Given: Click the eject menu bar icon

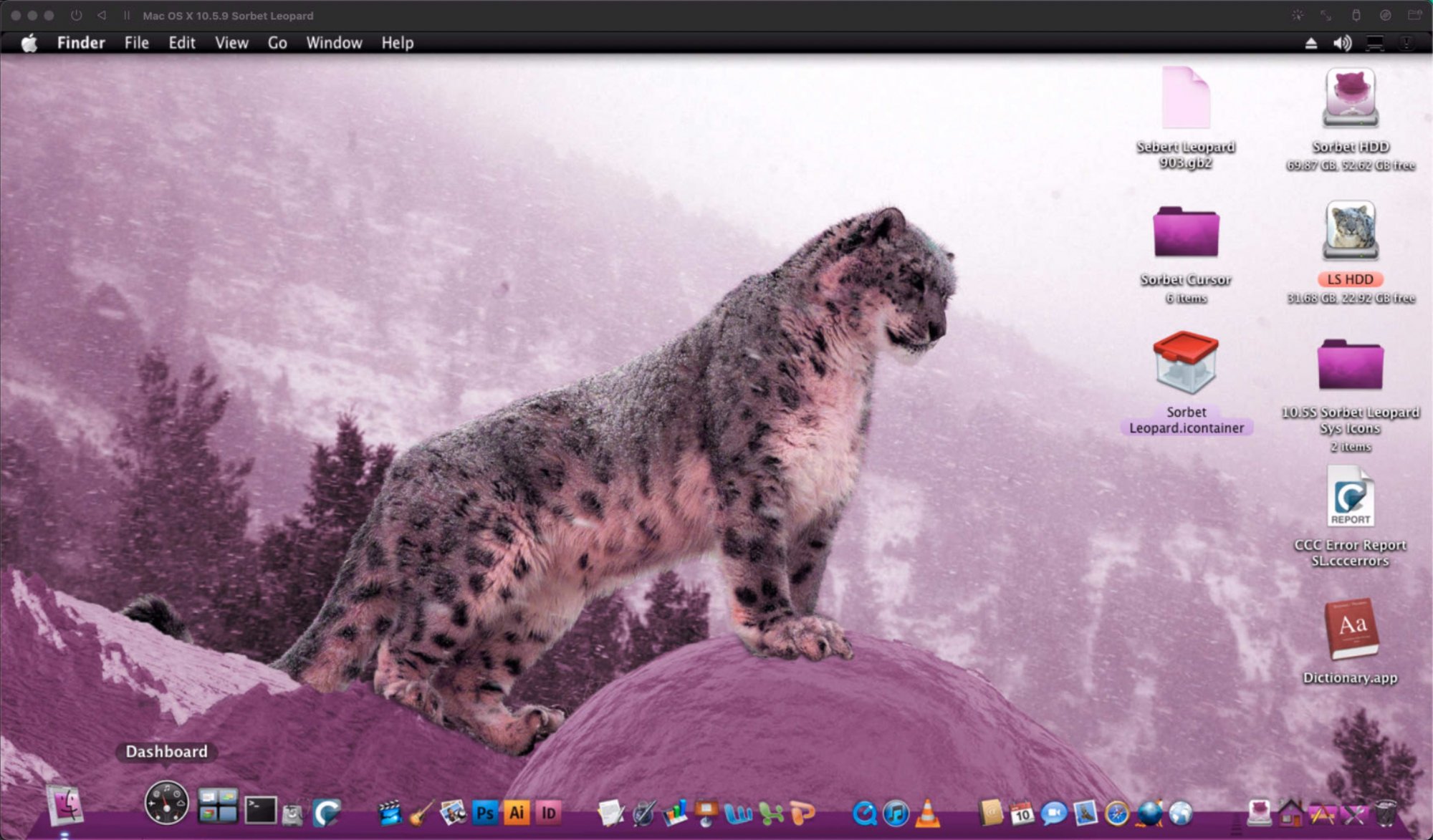Looking at the screenshot, I should coord(1310,43).
